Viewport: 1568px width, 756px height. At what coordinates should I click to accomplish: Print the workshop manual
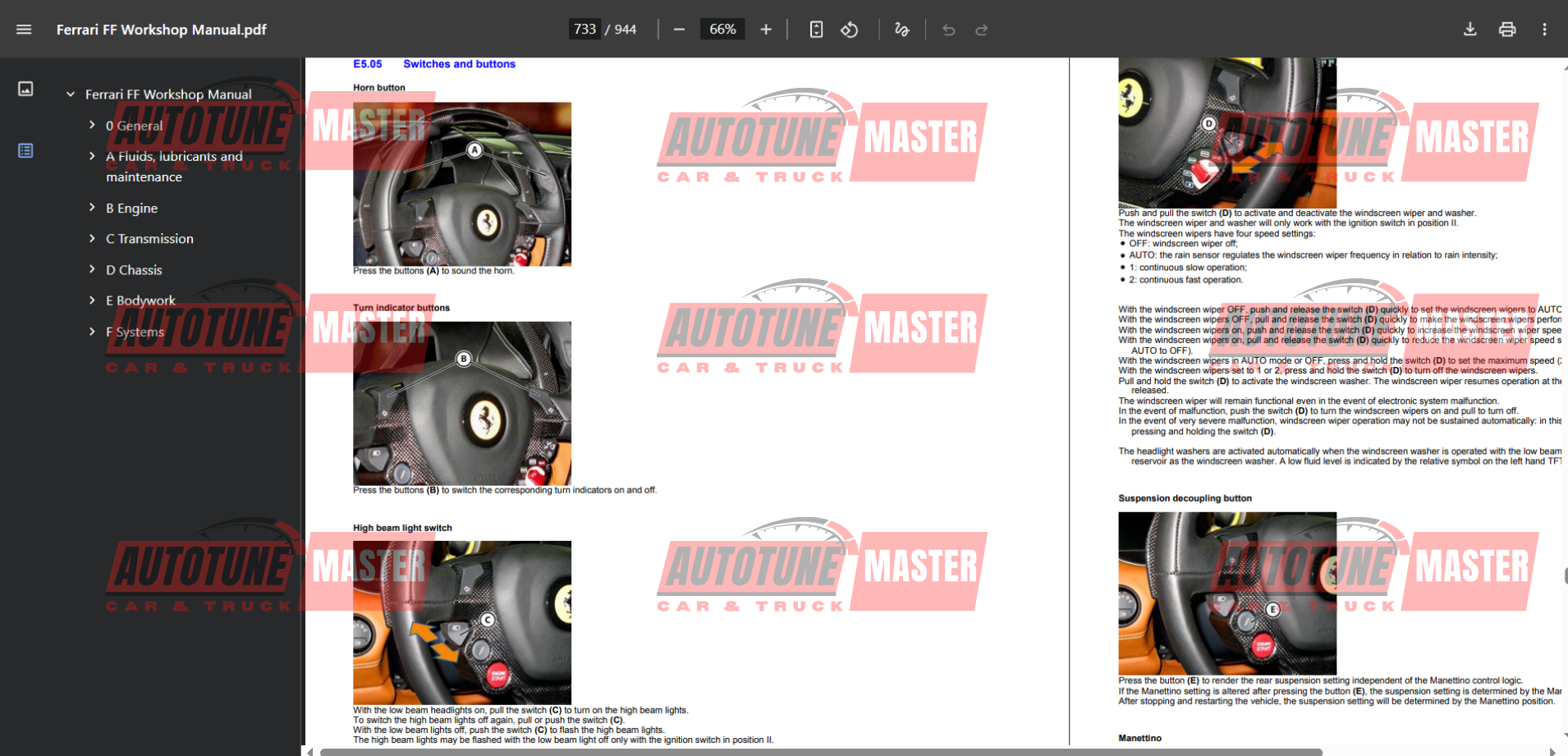[x=1507, y=30]
